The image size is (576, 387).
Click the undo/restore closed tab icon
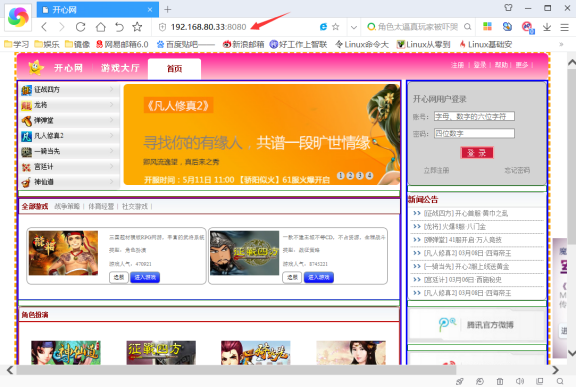click(119, 27)
